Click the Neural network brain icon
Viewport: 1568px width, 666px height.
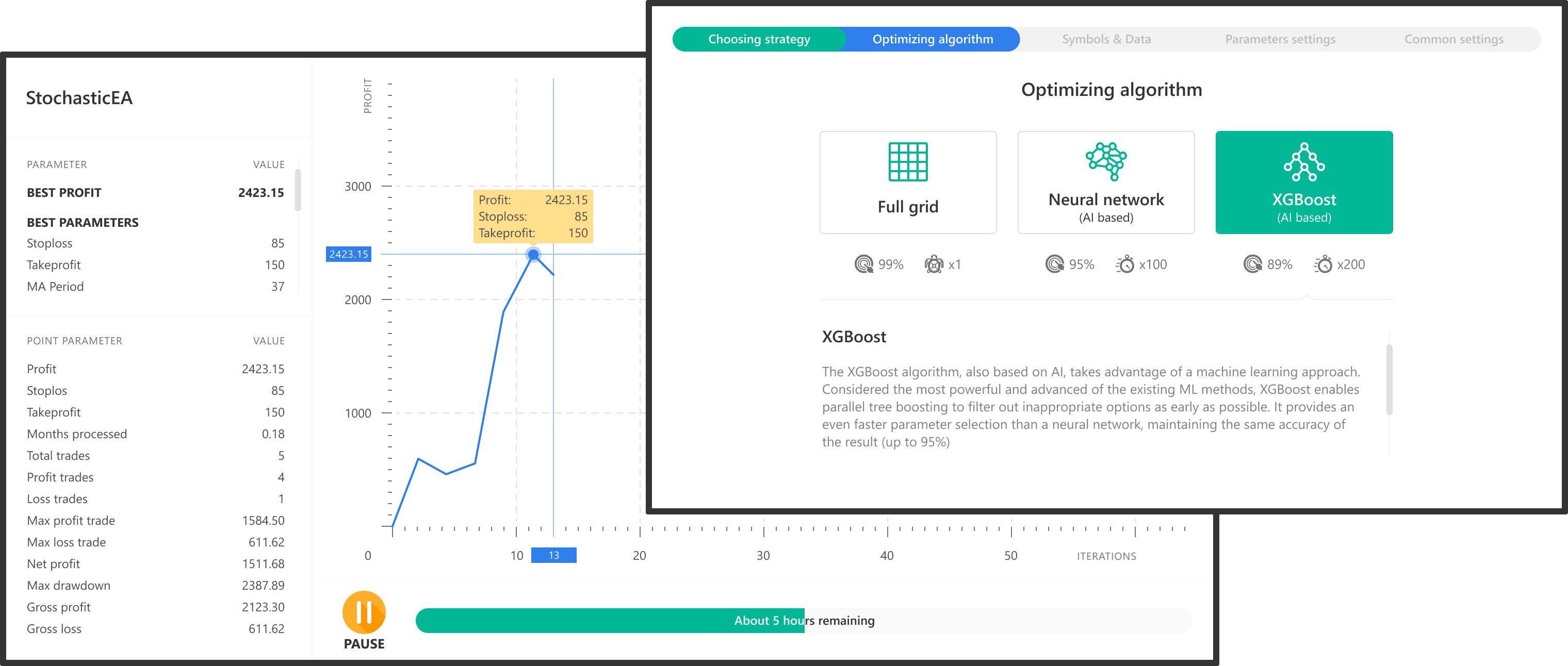click(1106, 161)
